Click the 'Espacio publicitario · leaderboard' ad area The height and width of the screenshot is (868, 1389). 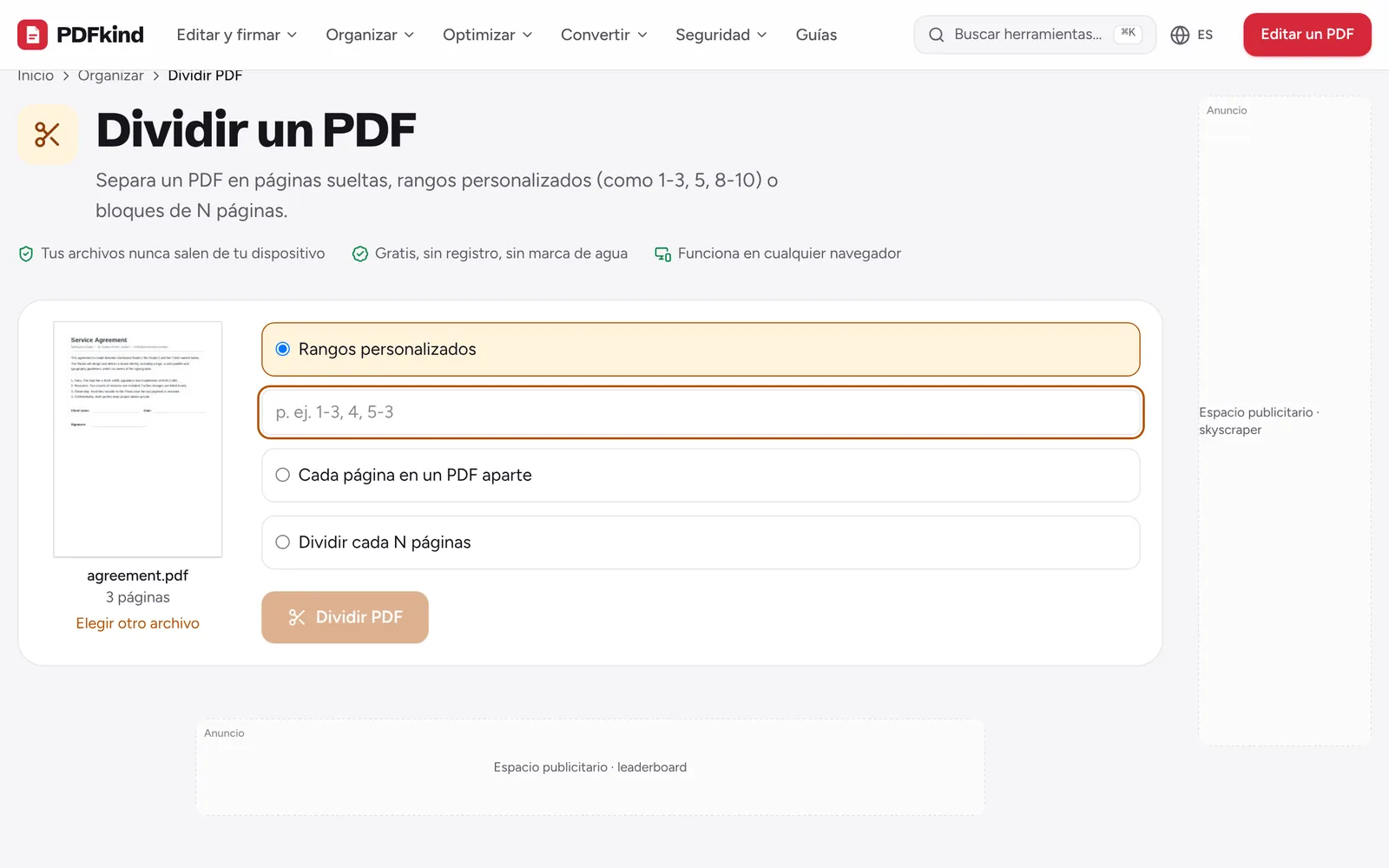point(590,767)
